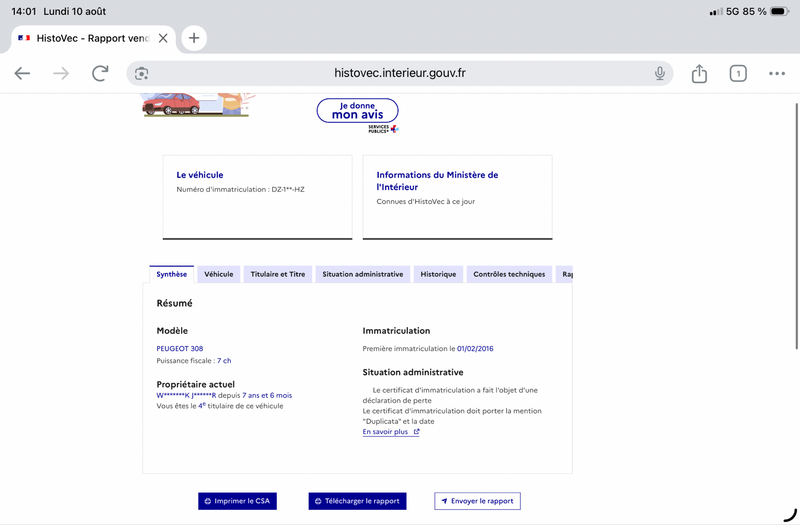This screenshot has width=800, height=525.
Task: Click external link icon beside En savoir plus
Action: point(416,432)
